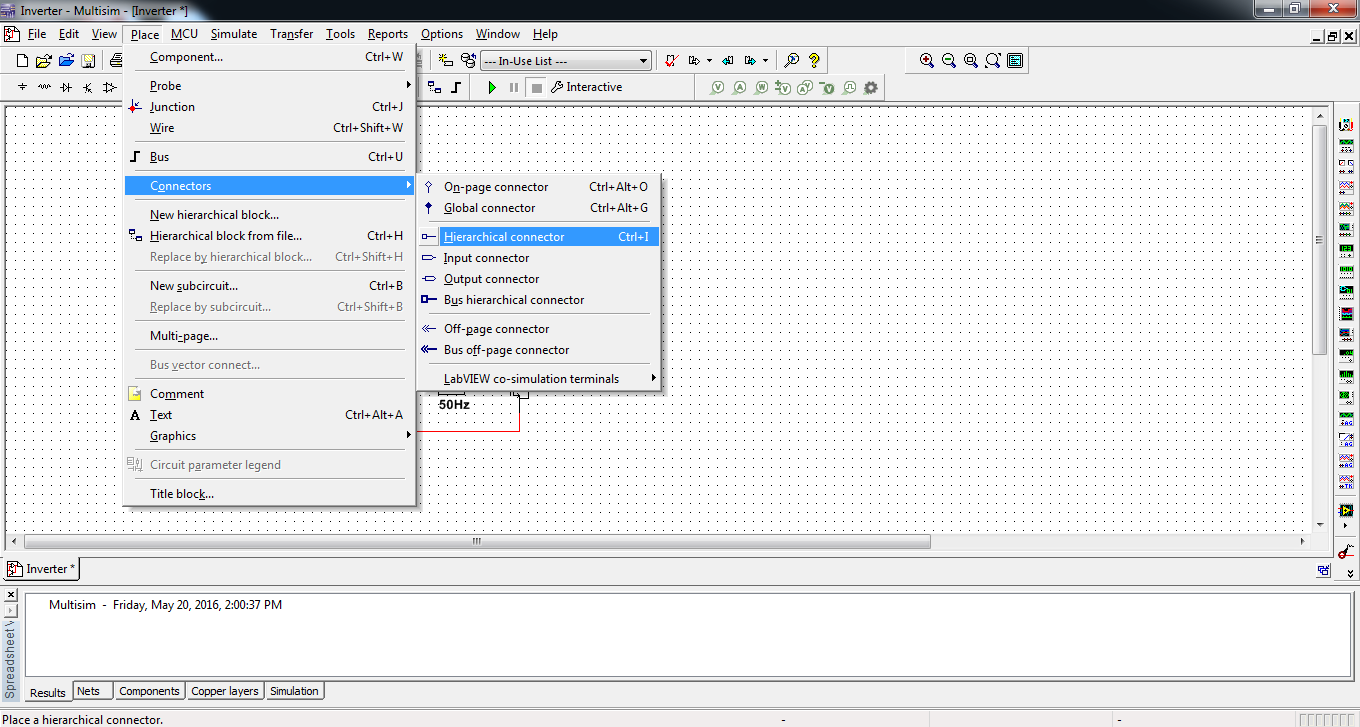Choose Bus hierarchical connector

click(x=538, y=300)
